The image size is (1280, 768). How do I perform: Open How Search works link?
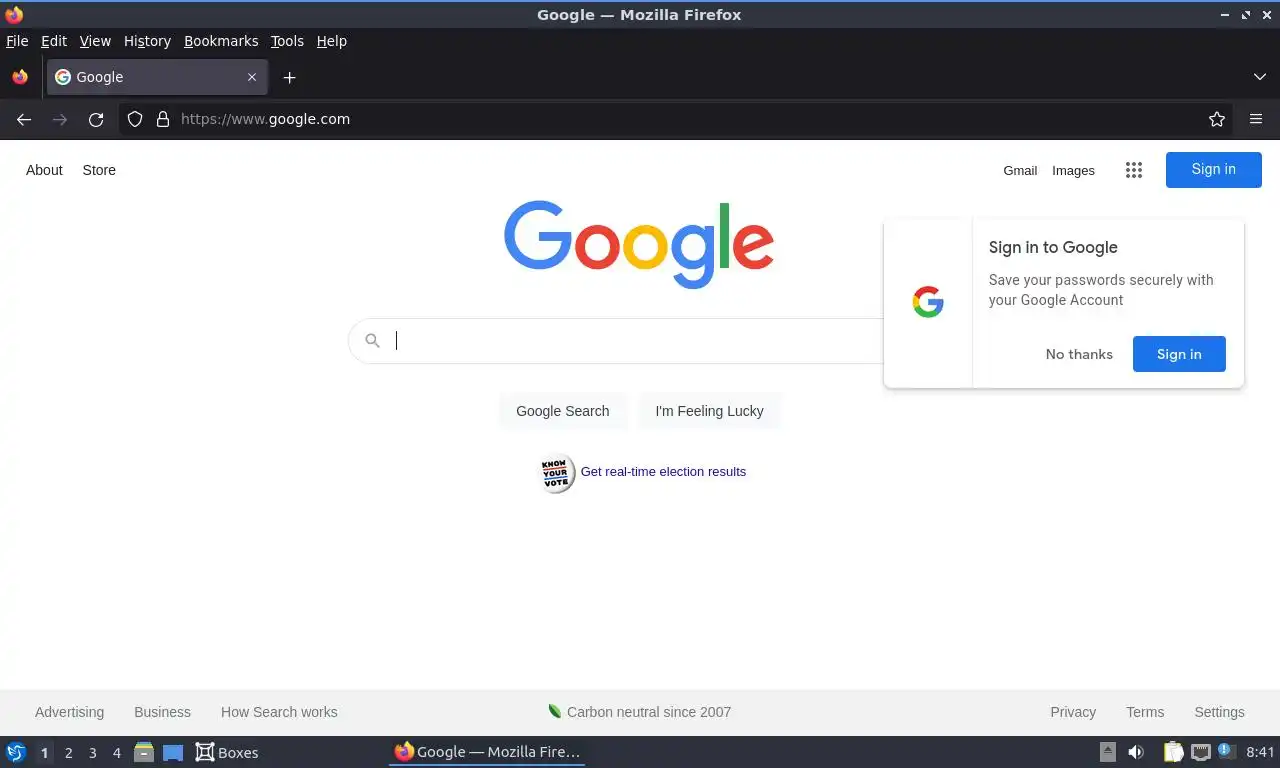(x=279, y=712)
